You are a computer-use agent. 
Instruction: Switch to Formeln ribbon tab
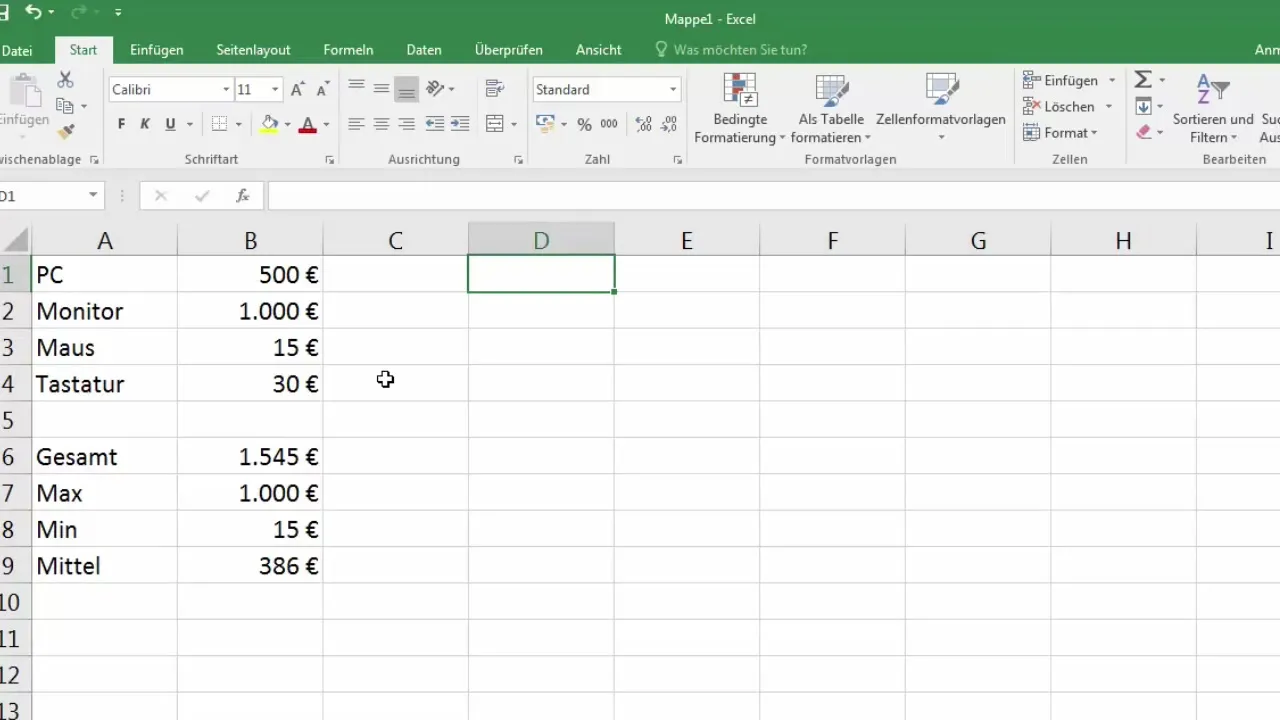(x=348, y=49)
